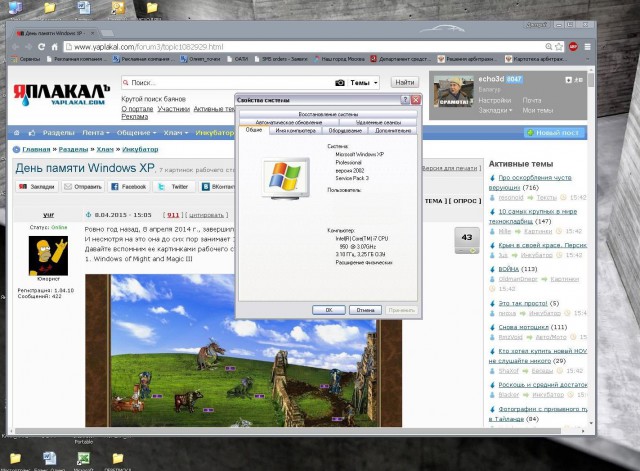
Task: Click OK in system properties dialog
Action: click(x=329, y=310)
